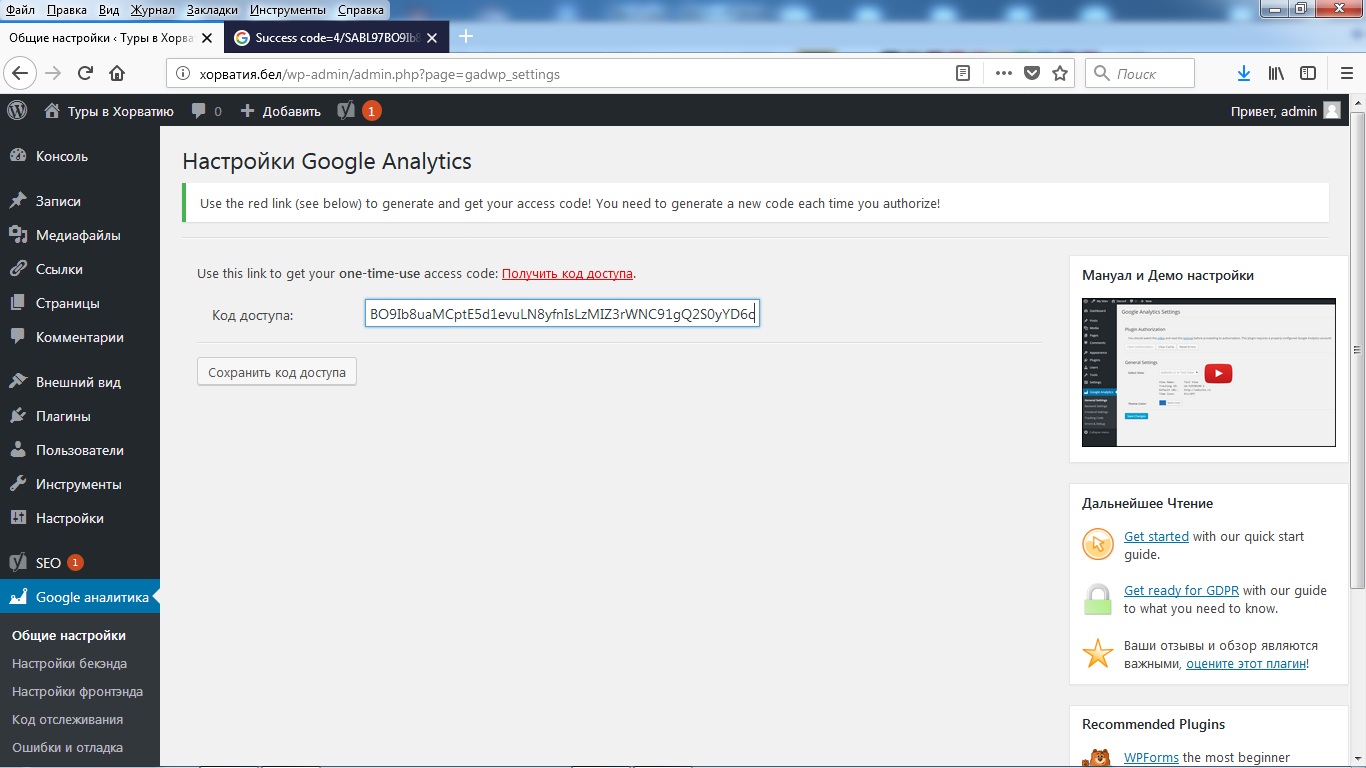Open the Firefox hamburger menu

coord(1346,73)
